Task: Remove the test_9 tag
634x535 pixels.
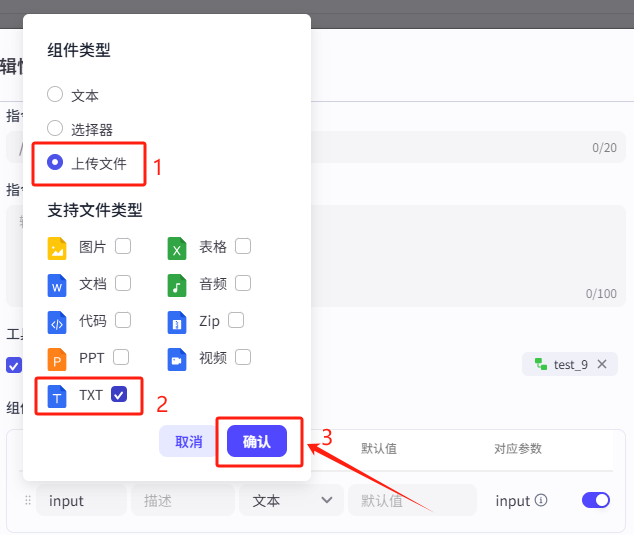Action: (602, 364)
